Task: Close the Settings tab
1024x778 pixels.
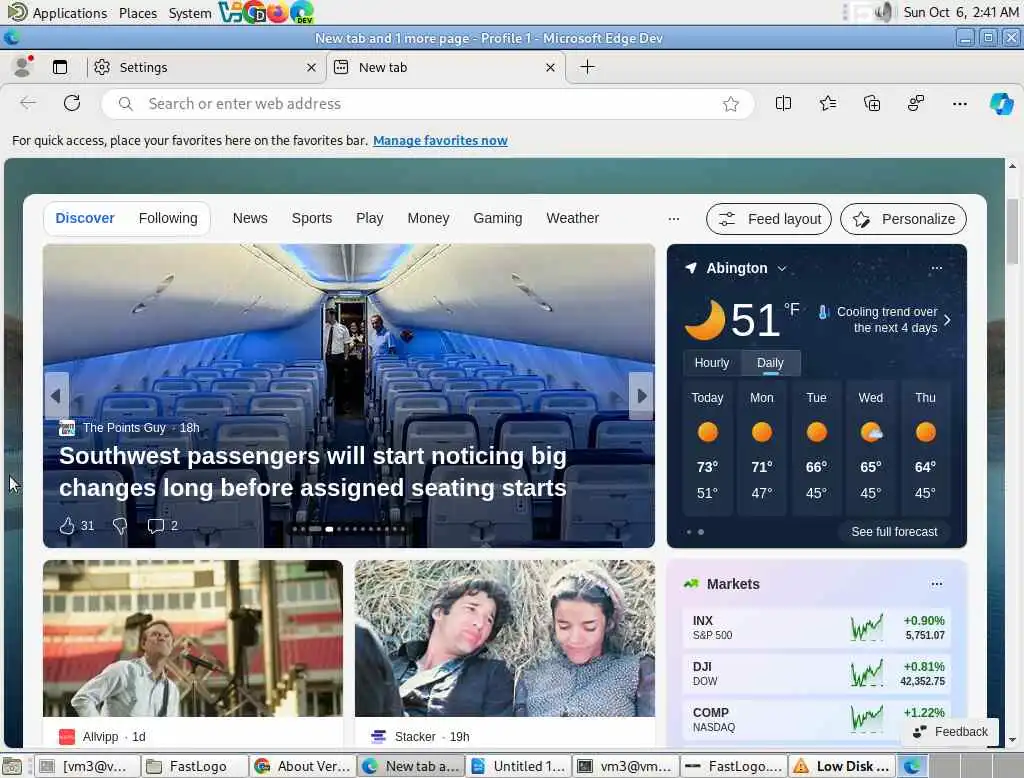Action: point(312,67)
